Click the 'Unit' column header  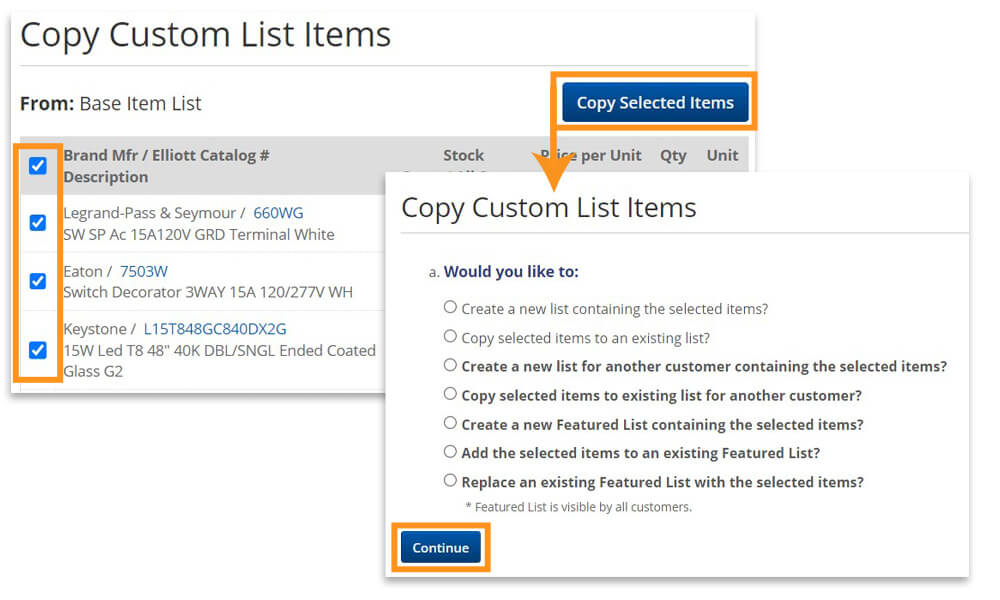click(x=722, y=156)
